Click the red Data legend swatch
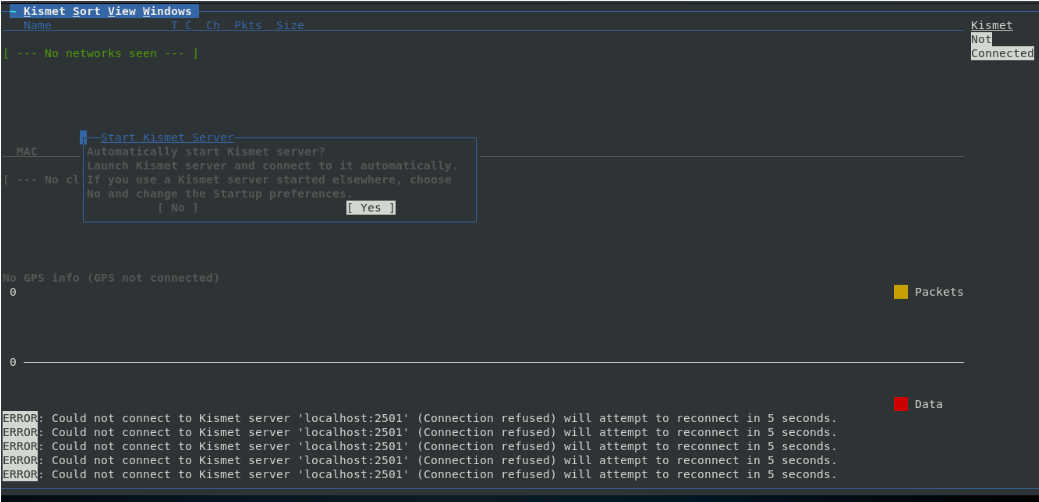Screen dimensions: 1039x502 [901, 404]
